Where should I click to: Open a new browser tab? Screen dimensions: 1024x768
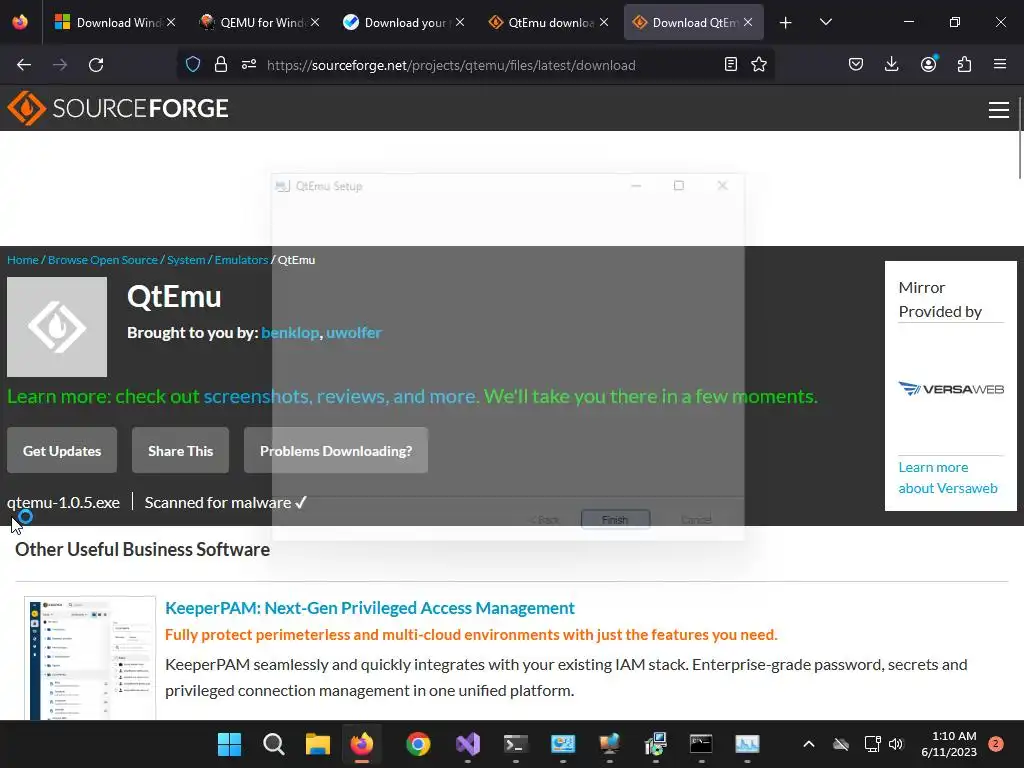(786, 23)
